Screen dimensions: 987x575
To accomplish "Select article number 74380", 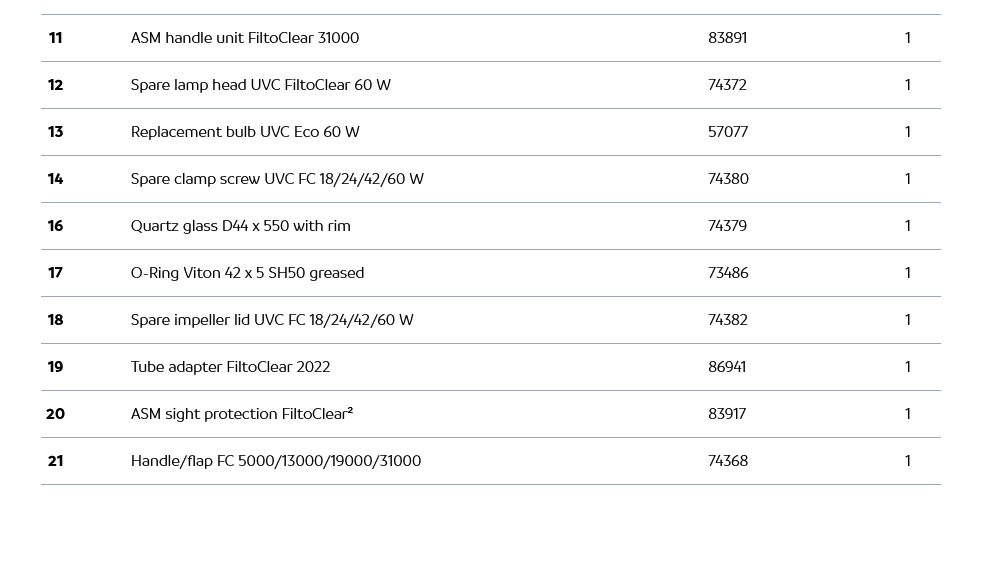I will [x=728, y=179].
